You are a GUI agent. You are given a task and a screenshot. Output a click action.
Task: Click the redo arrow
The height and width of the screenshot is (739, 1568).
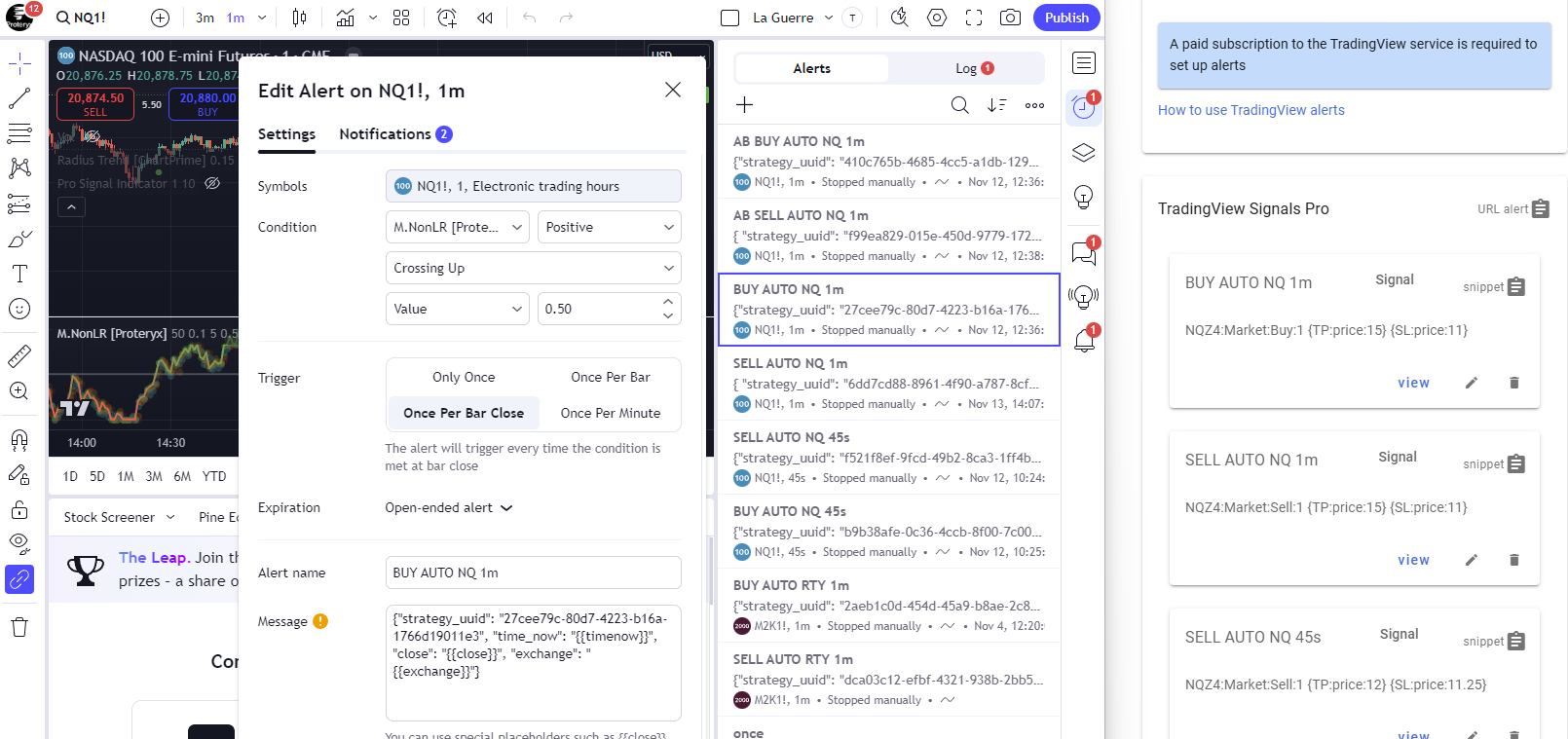click(566, 18)
